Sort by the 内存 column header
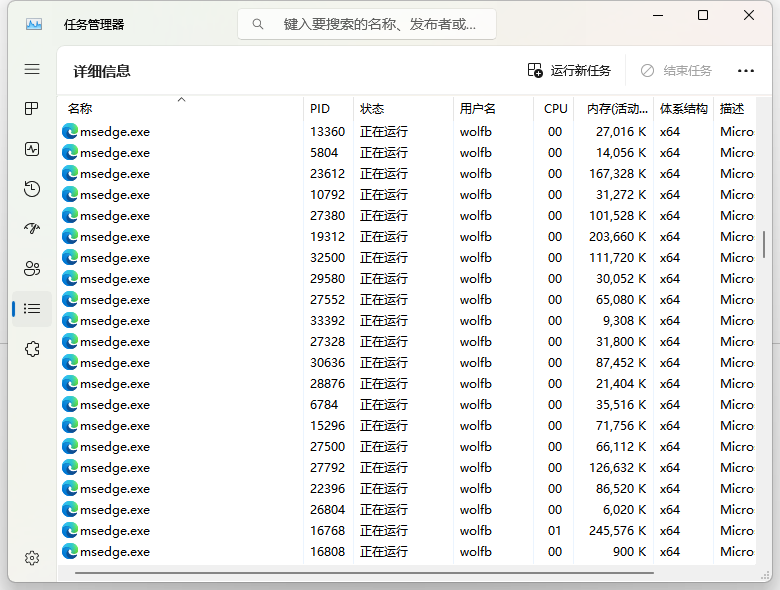This screenshot has width=780, height=590. coord(616,109)
